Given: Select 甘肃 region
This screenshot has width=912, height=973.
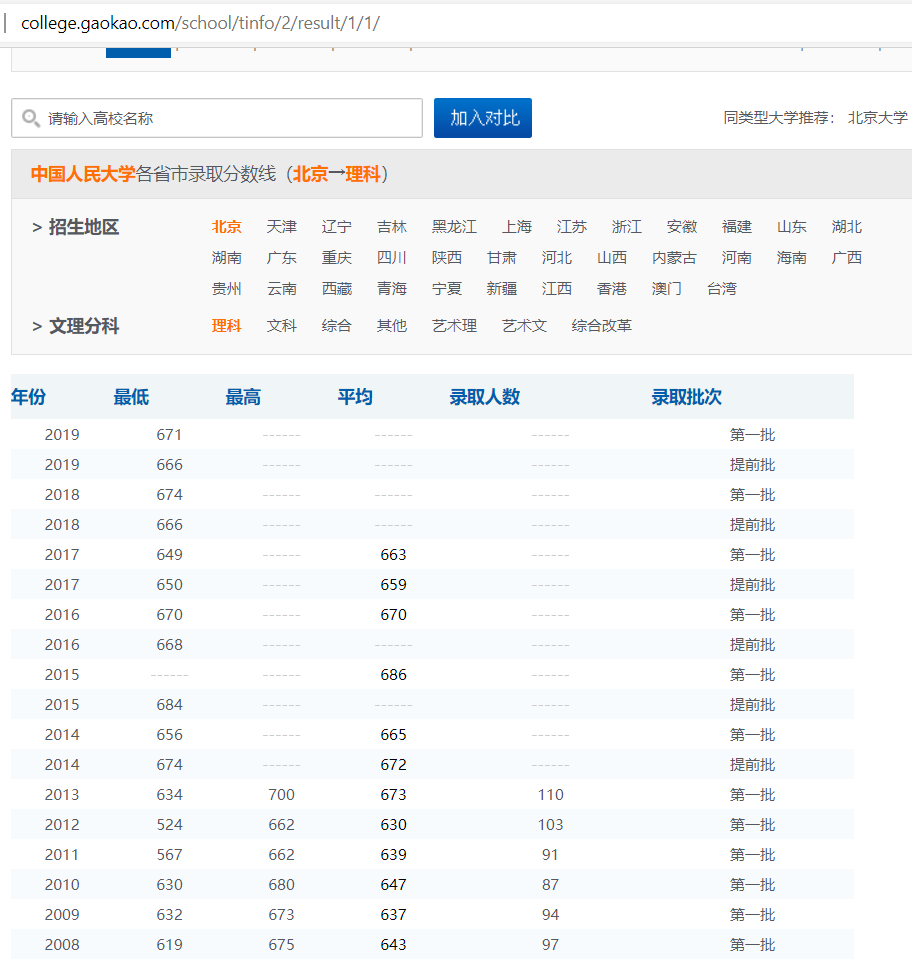Looking at the screenshot, I should (x=502, y=258).
